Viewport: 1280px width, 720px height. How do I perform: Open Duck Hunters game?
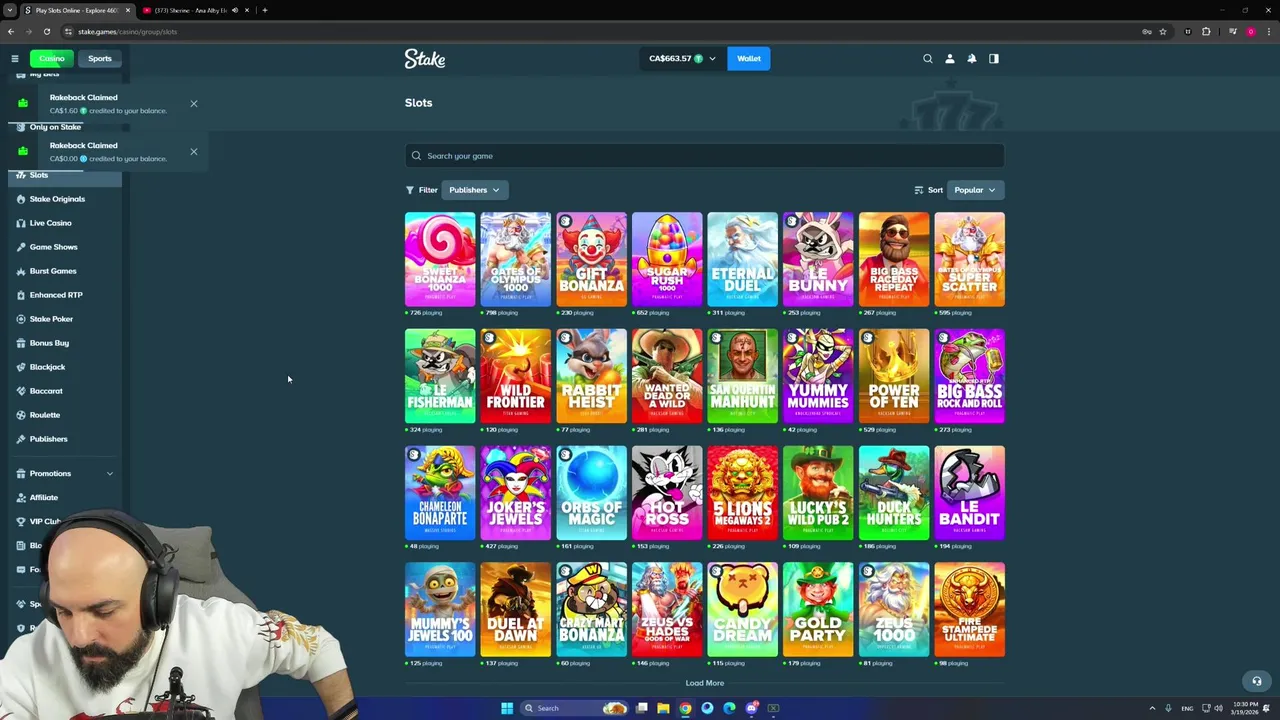(894, 493)
